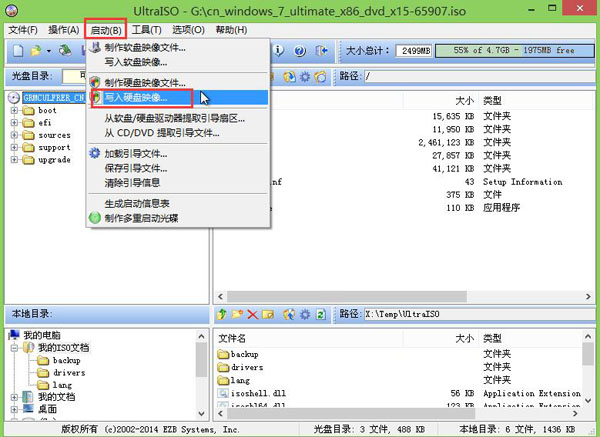Click the upper 路径 path field showing /
The width and height of the screenshot is (600, 437).
[481, 76]
